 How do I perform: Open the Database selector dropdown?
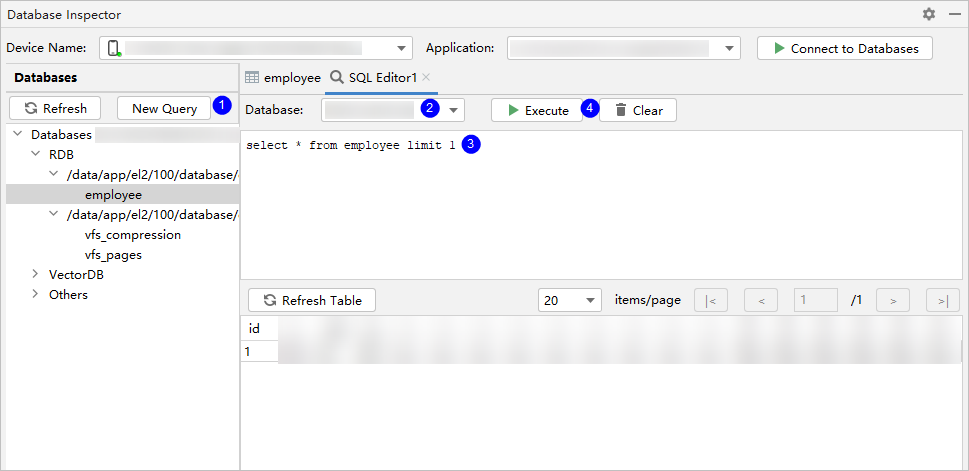tap(454, 110)
